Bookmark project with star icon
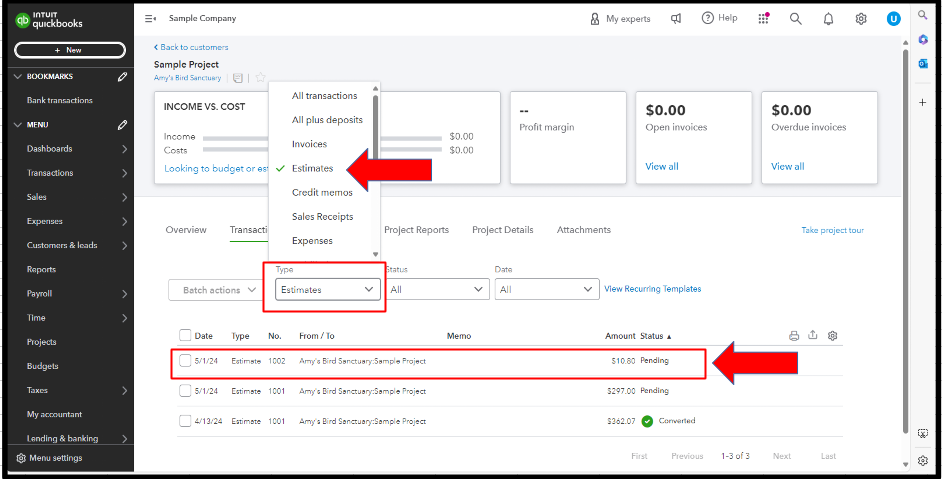Screen dimensions: 942x479 pos(260,78)
